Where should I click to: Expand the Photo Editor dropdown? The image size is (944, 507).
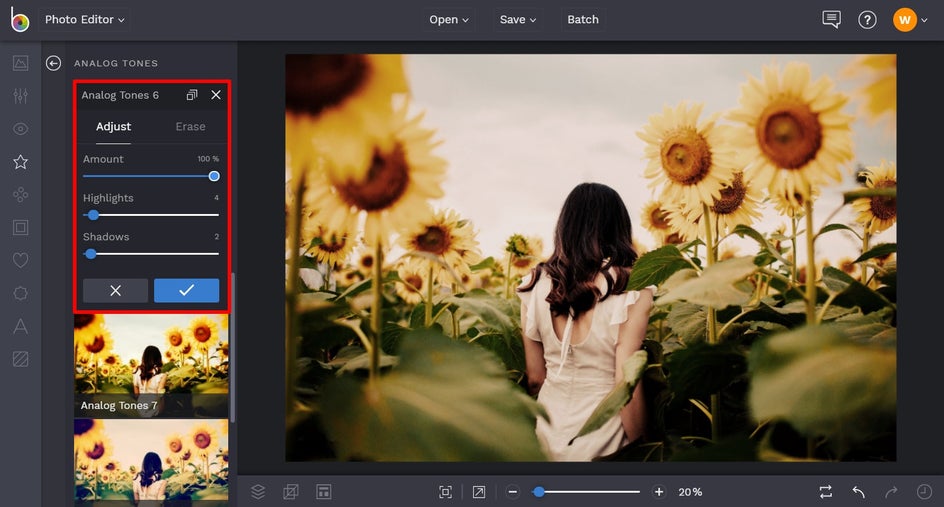[85, 20]
